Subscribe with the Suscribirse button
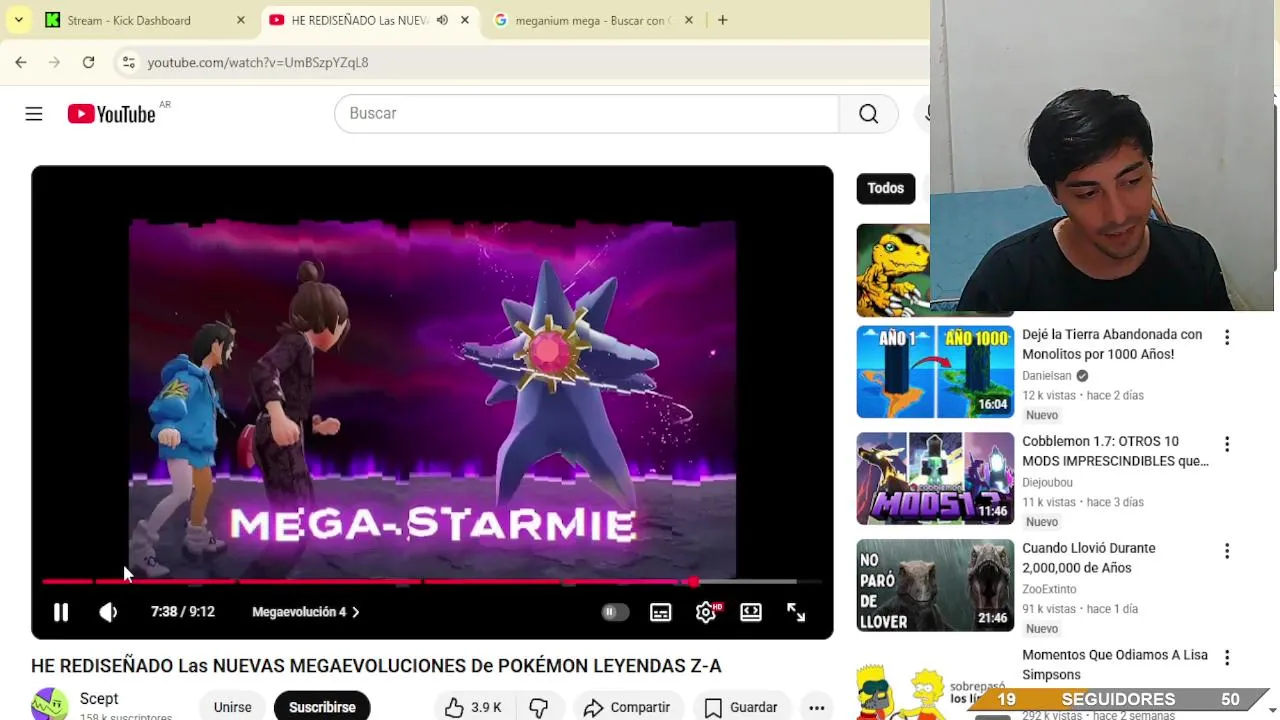The image size is (1280, 720). tap(322, 707)
